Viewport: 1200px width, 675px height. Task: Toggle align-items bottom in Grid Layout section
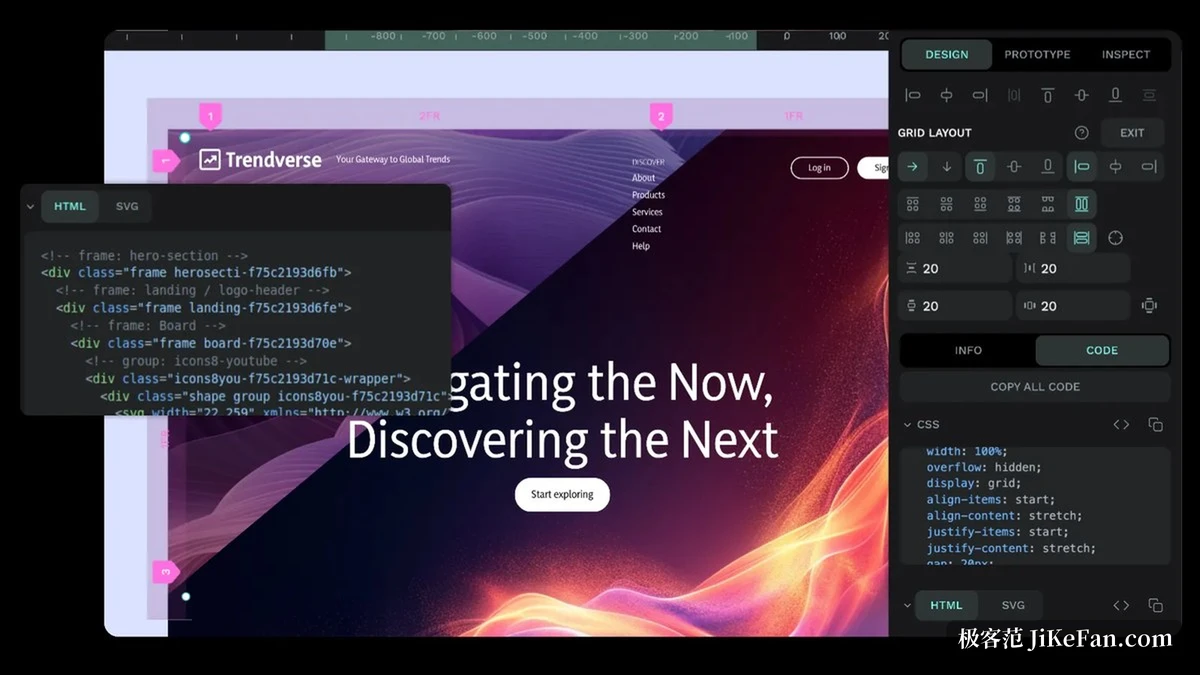[1048, 167]
